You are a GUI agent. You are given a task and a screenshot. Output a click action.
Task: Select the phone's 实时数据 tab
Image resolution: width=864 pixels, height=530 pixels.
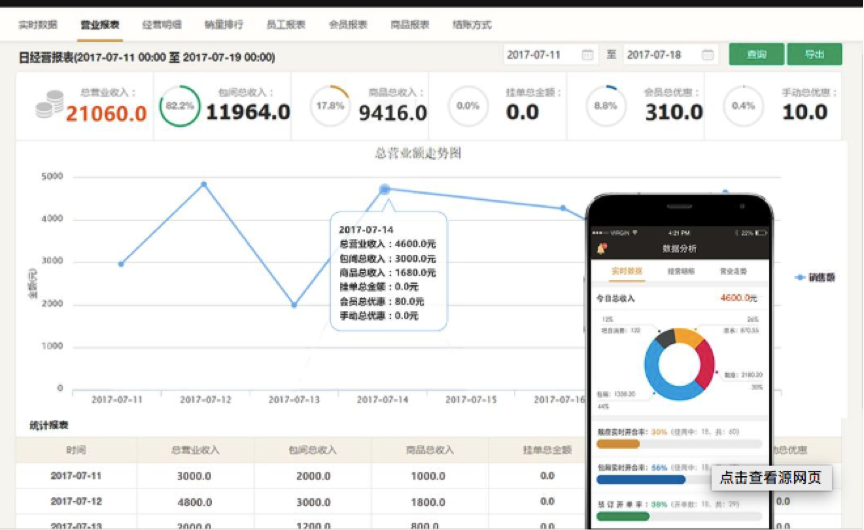627,272
